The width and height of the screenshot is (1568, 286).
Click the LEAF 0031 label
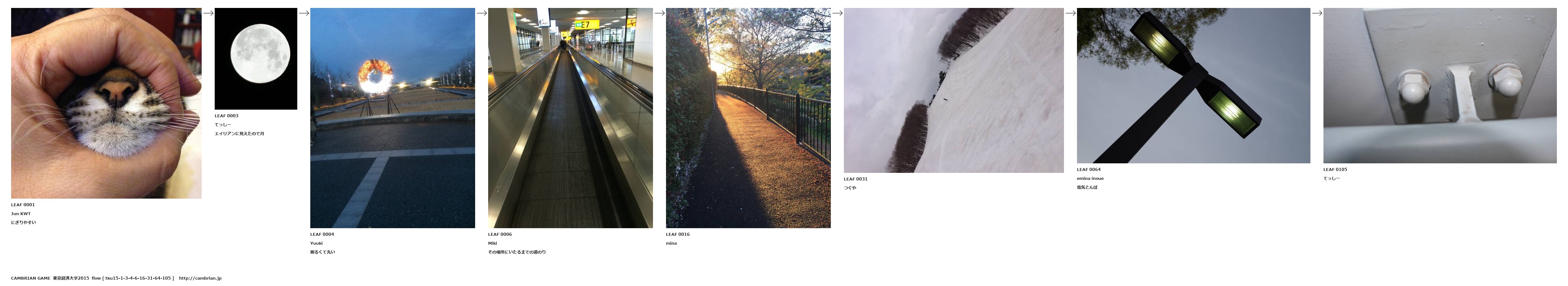tap(855, 179)
